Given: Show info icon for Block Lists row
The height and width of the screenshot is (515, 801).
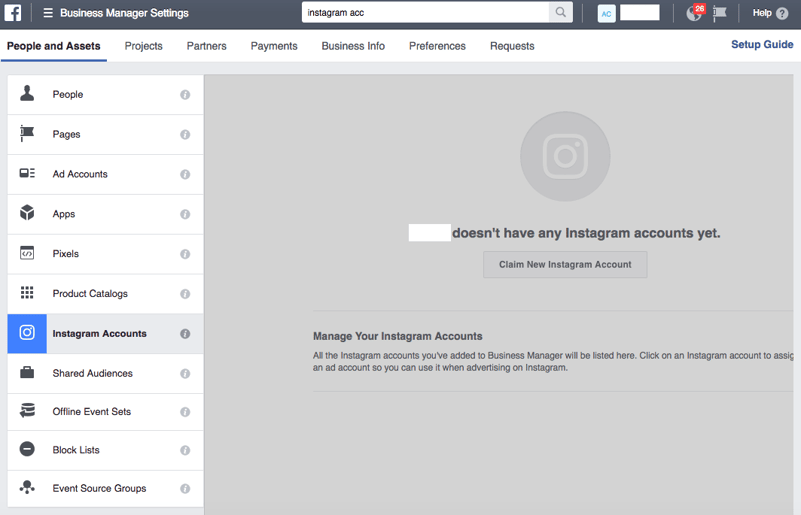Looking at the screenshot, I should pos(185,450).
